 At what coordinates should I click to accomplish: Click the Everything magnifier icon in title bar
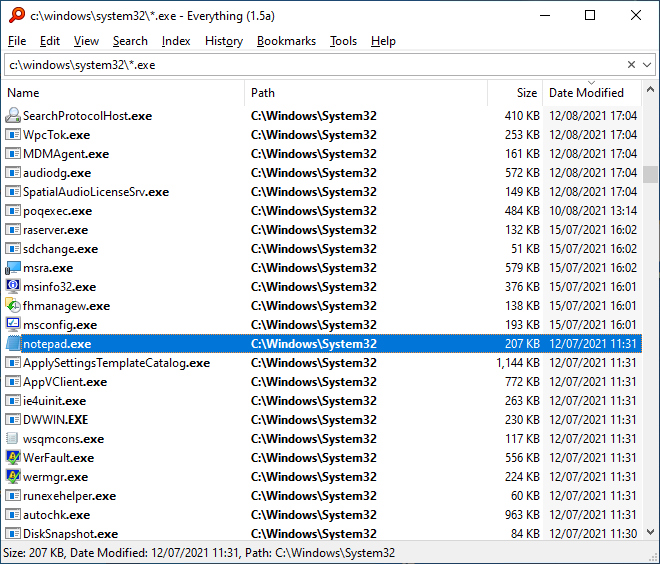click(17, 15)
